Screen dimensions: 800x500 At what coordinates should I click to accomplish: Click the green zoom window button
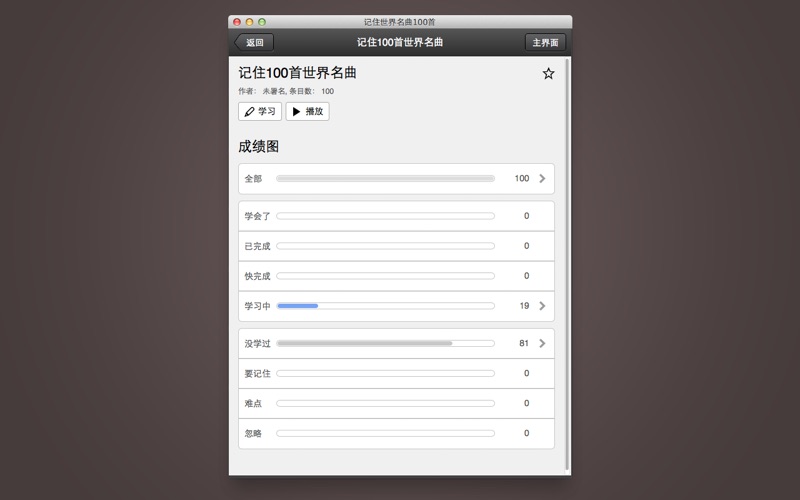click(x=262, y=22)
